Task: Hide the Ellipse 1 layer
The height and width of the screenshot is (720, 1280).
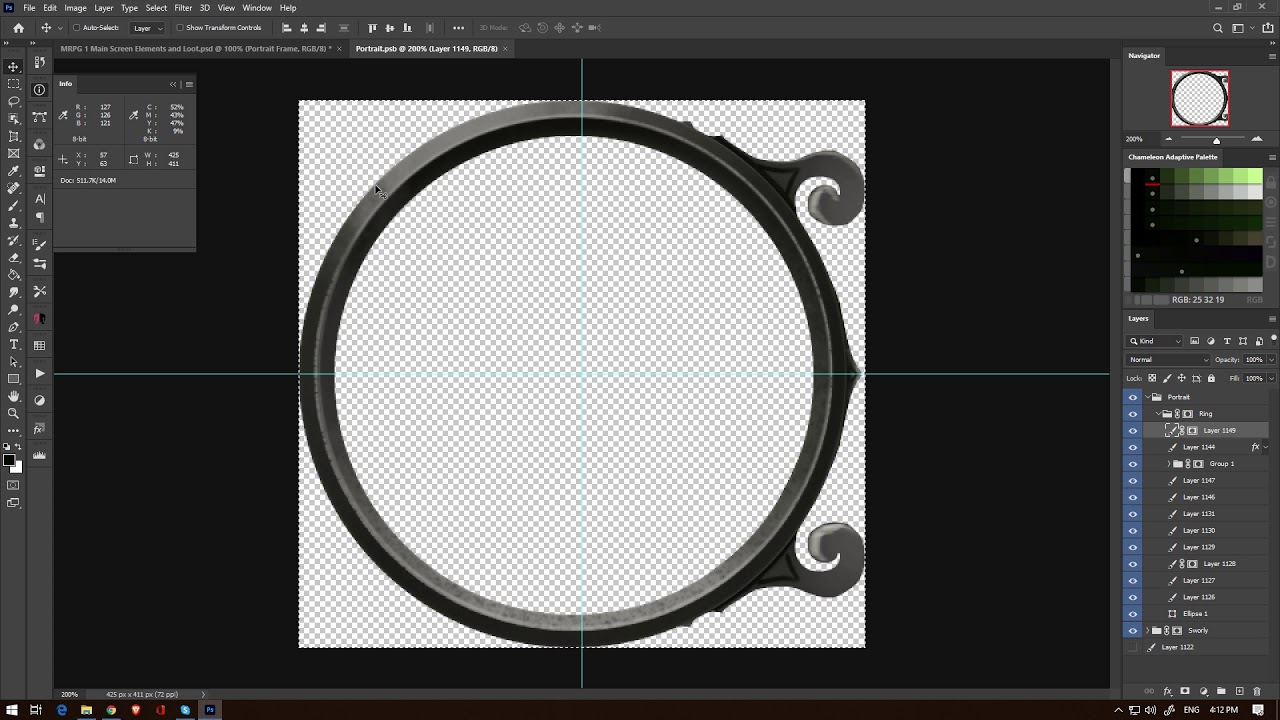Action: 1133,614
